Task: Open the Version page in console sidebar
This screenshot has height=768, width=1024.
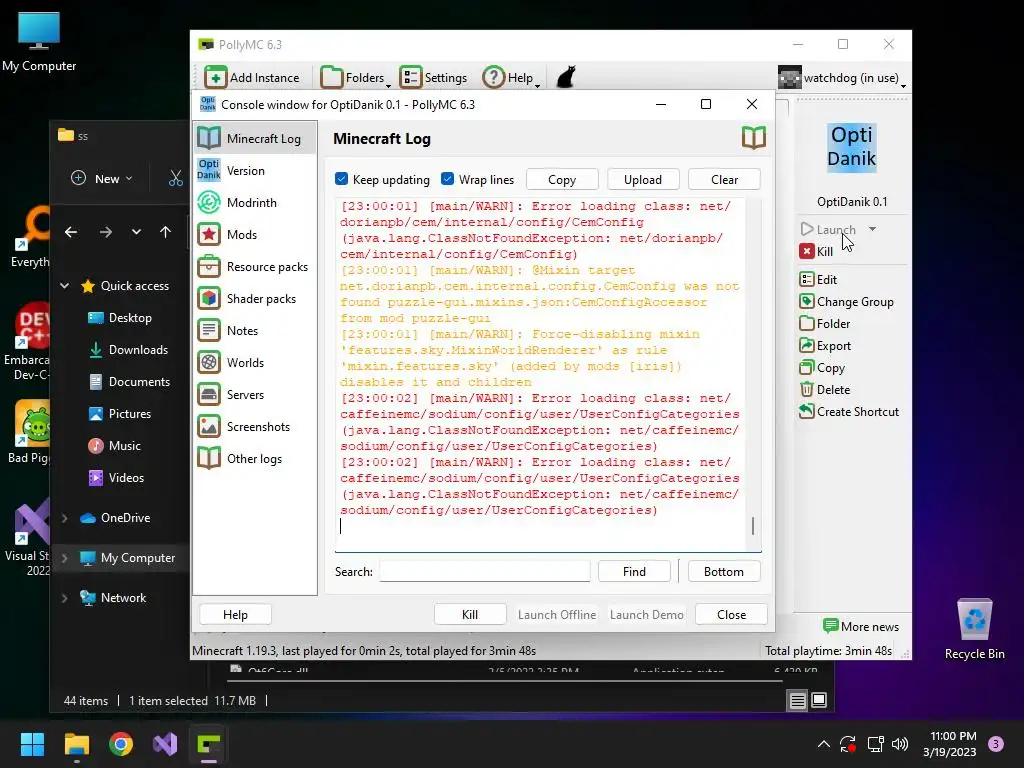Action: [x=255, y=170]
